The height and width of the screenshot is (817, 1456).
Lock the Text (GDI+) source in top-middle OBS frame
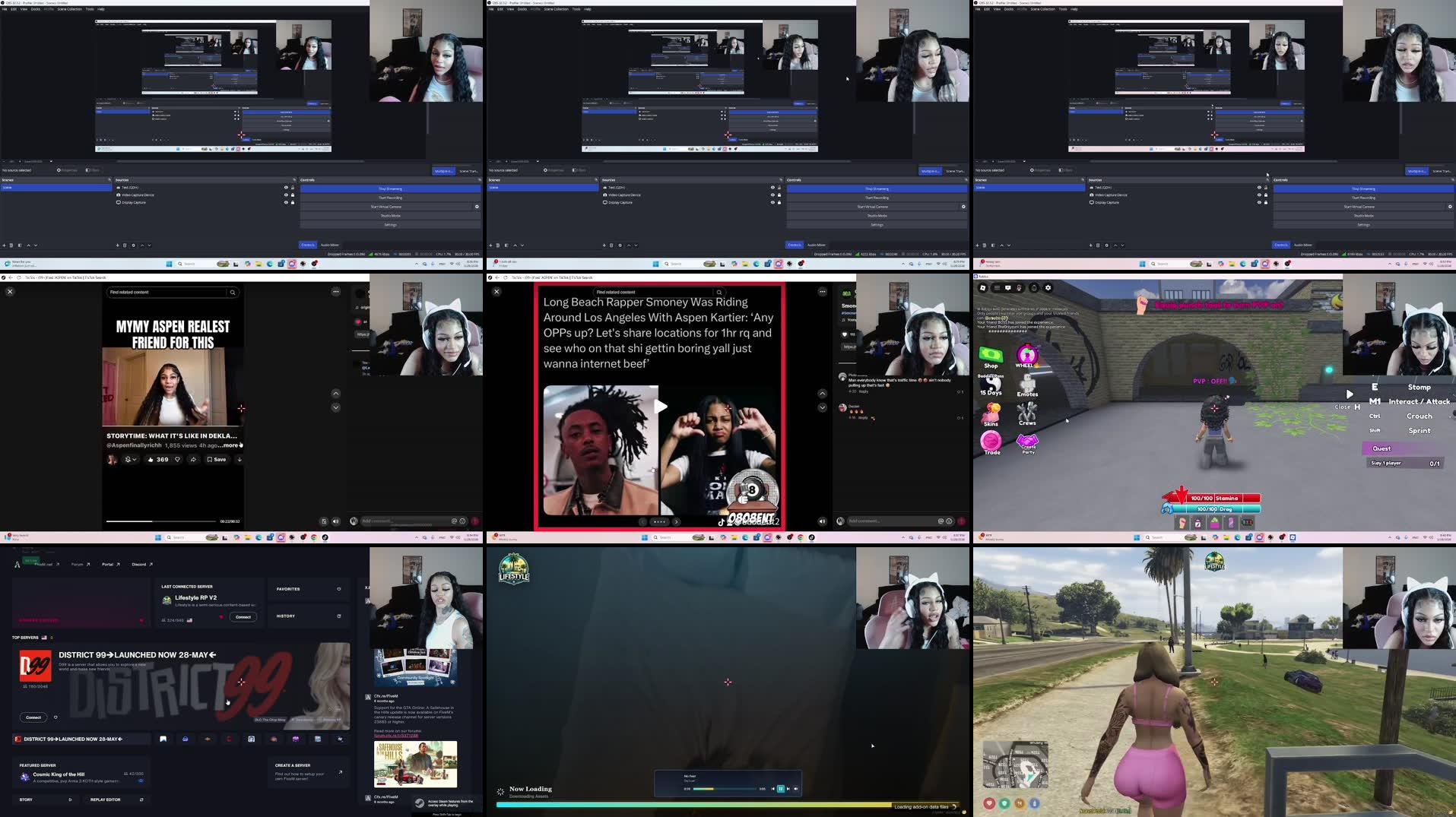(x=779, y=188)
